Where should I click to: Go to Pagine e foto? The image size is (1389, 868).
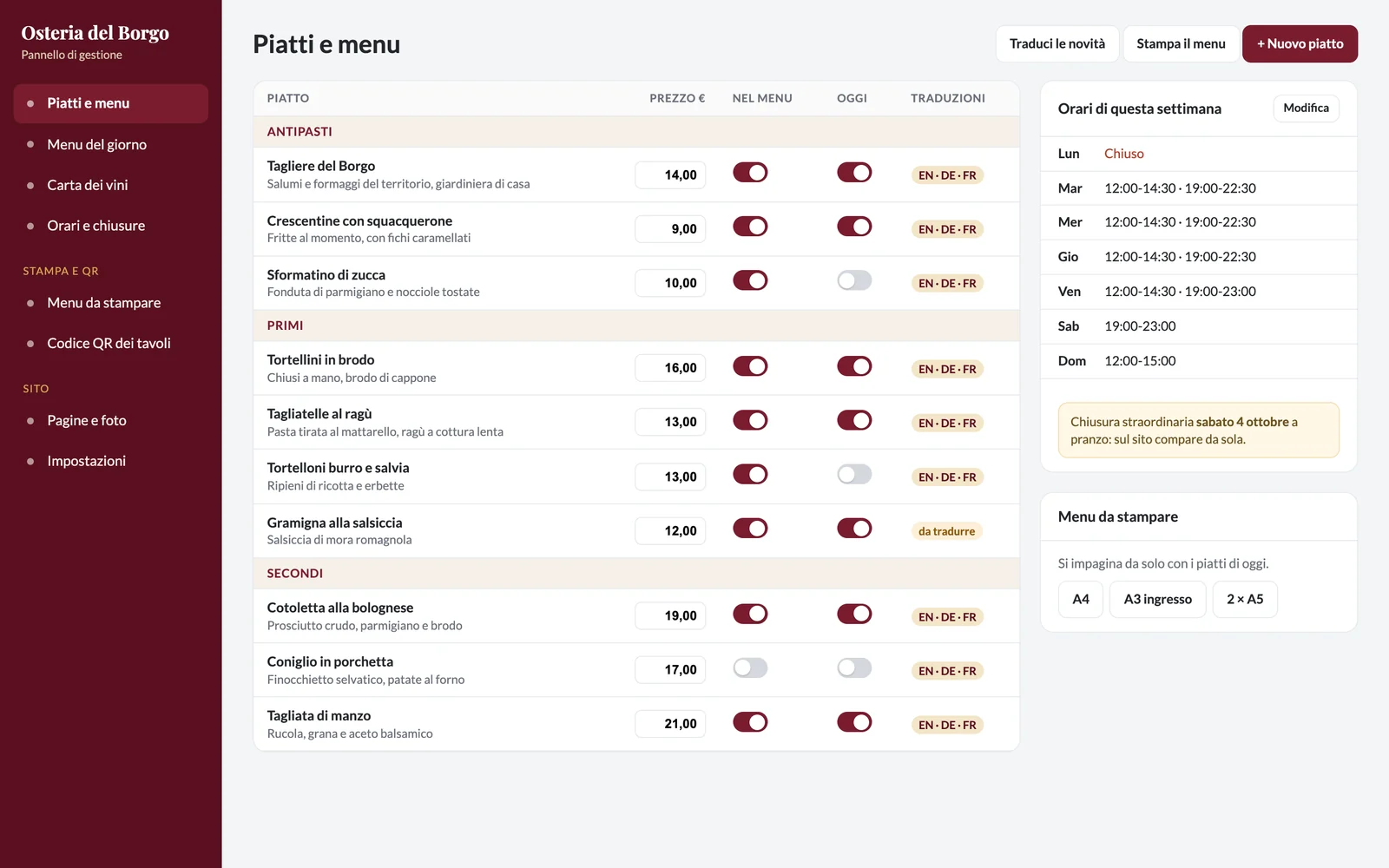point(110,420)
